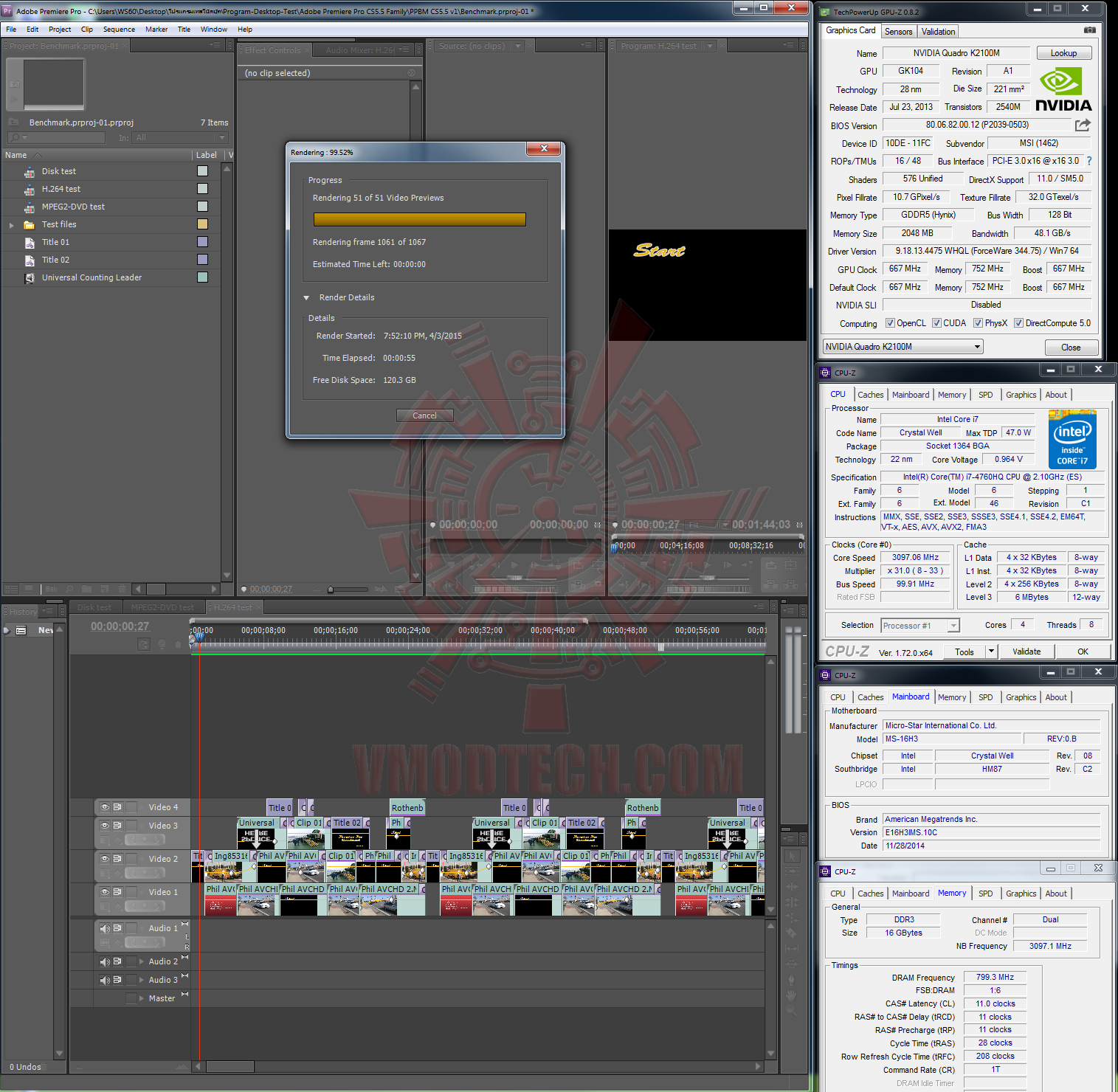Image resolution: width=1118 pixels, height=1092 pixels.
Task: Click the CPU-Z Validate button
Action: [x=1026, y=652]
